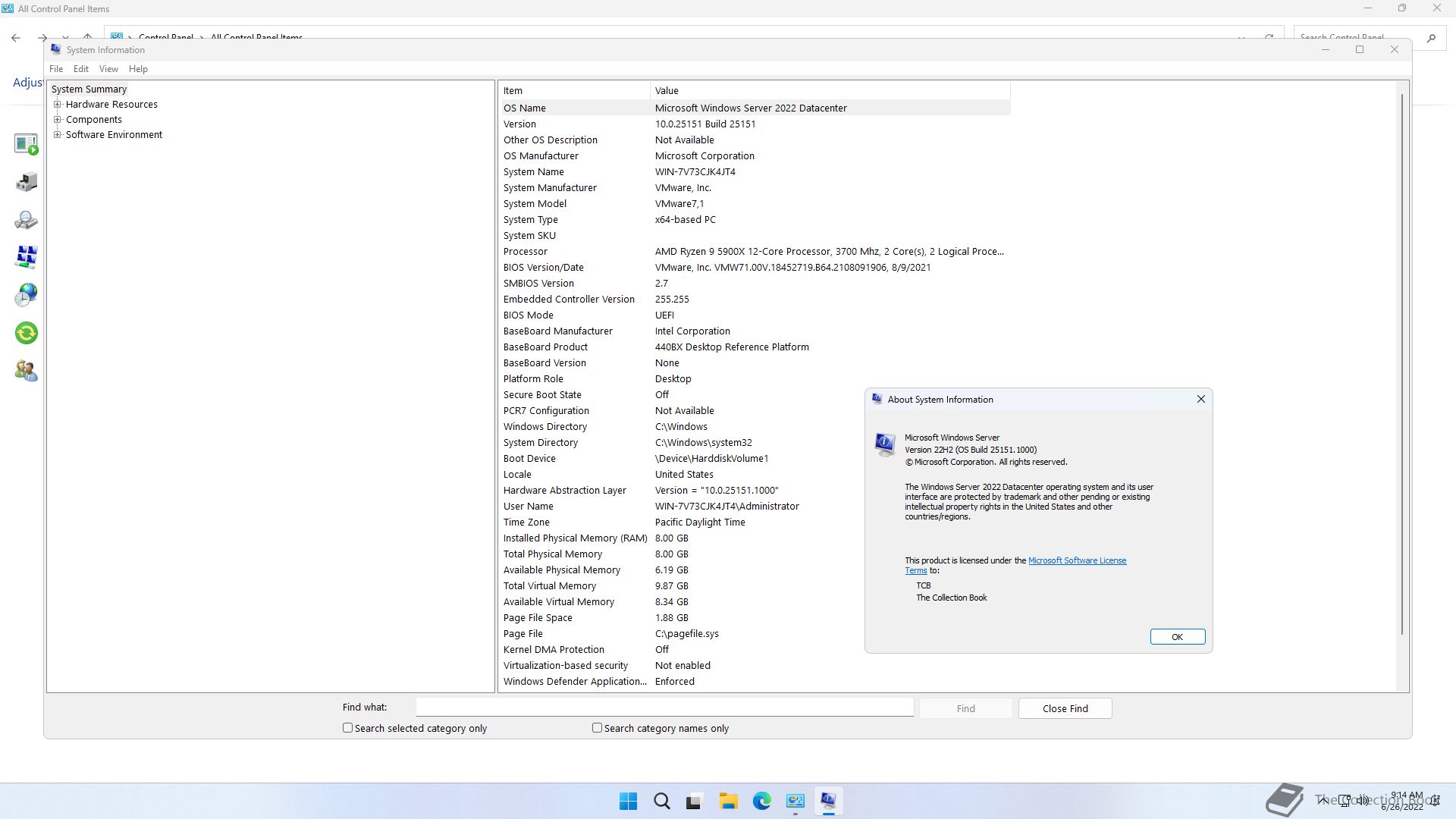The height and width of the screenshot is (819, 1456).
Task: Click OK in About System Information
Action: tap(1177, 636)
